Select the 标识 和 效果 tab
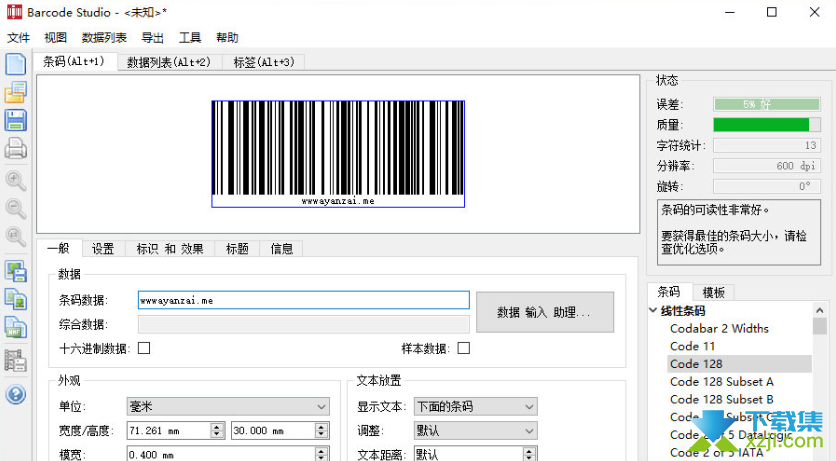The width and height of the screenshot is (836, 461). pyautogui.click(x=170, y=249)
